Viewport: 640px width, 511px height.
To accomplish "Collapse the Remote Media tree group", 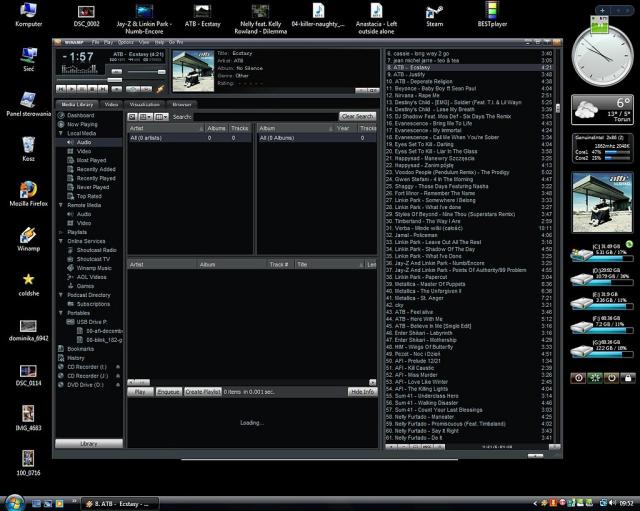I will point(61,205).
